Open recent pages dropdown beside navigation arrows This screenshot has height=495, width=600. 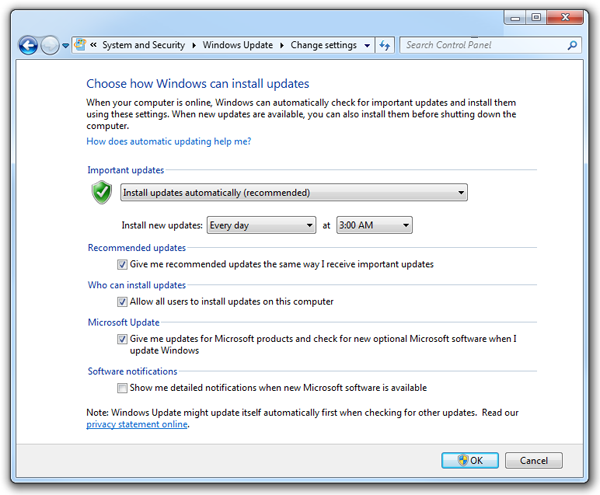click(x=65, y=46)
